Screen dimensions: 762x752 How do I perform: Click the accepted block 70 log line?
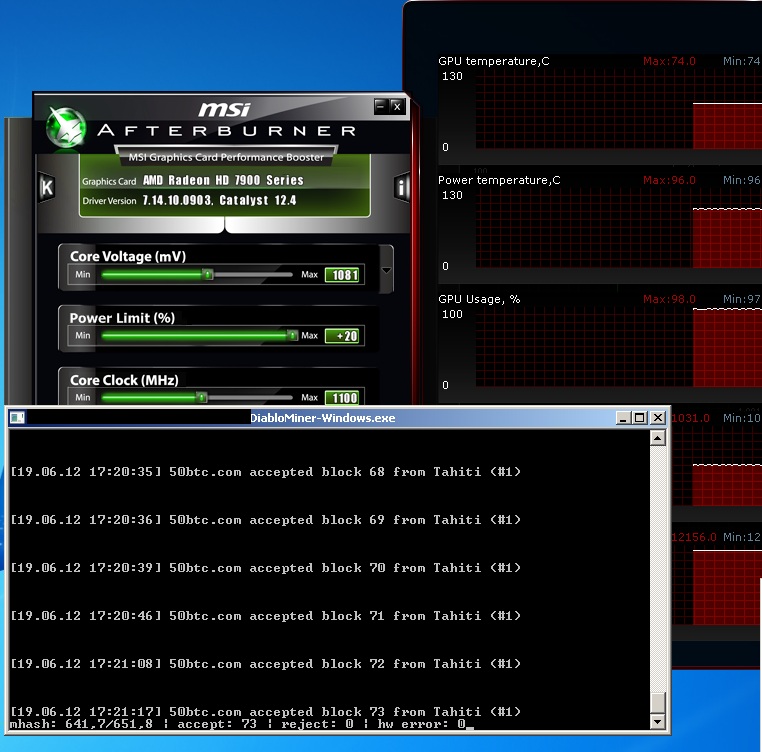pyautogui.click(x=265, y=568)
